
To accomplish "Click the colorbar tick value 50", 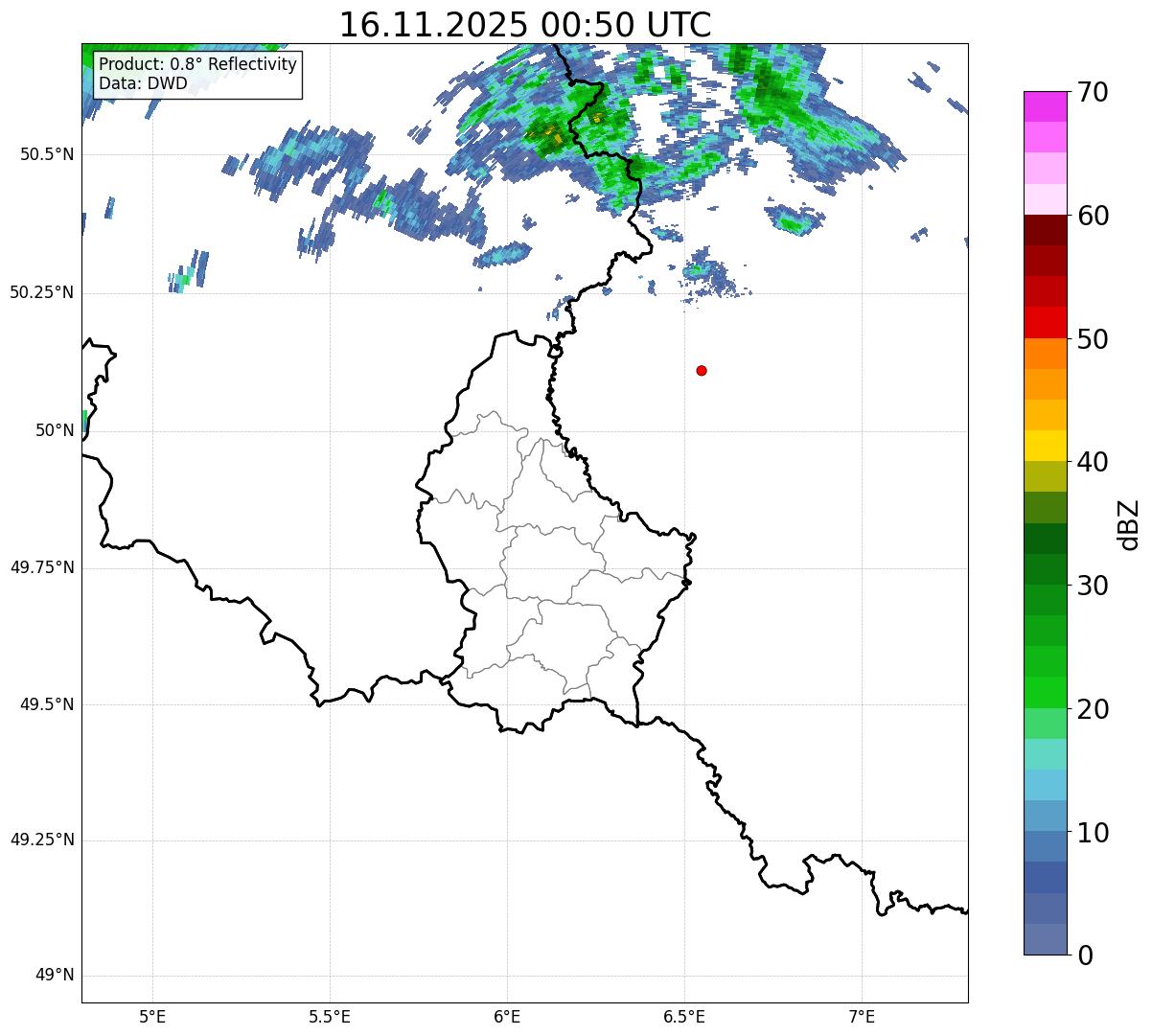I will coord(1093,339).
